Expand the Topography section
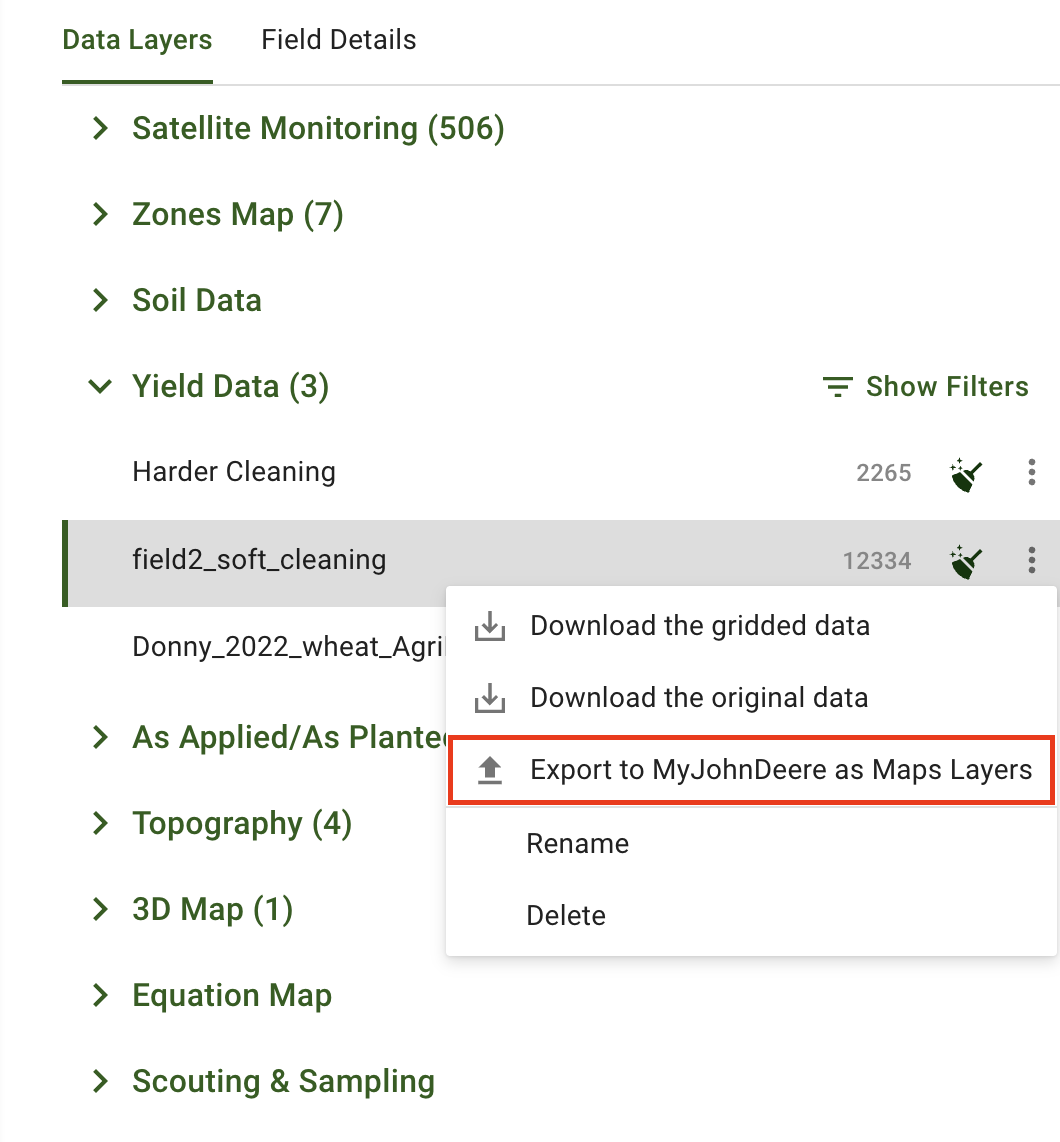1060x1142 pixels. (x=100, y=824)
